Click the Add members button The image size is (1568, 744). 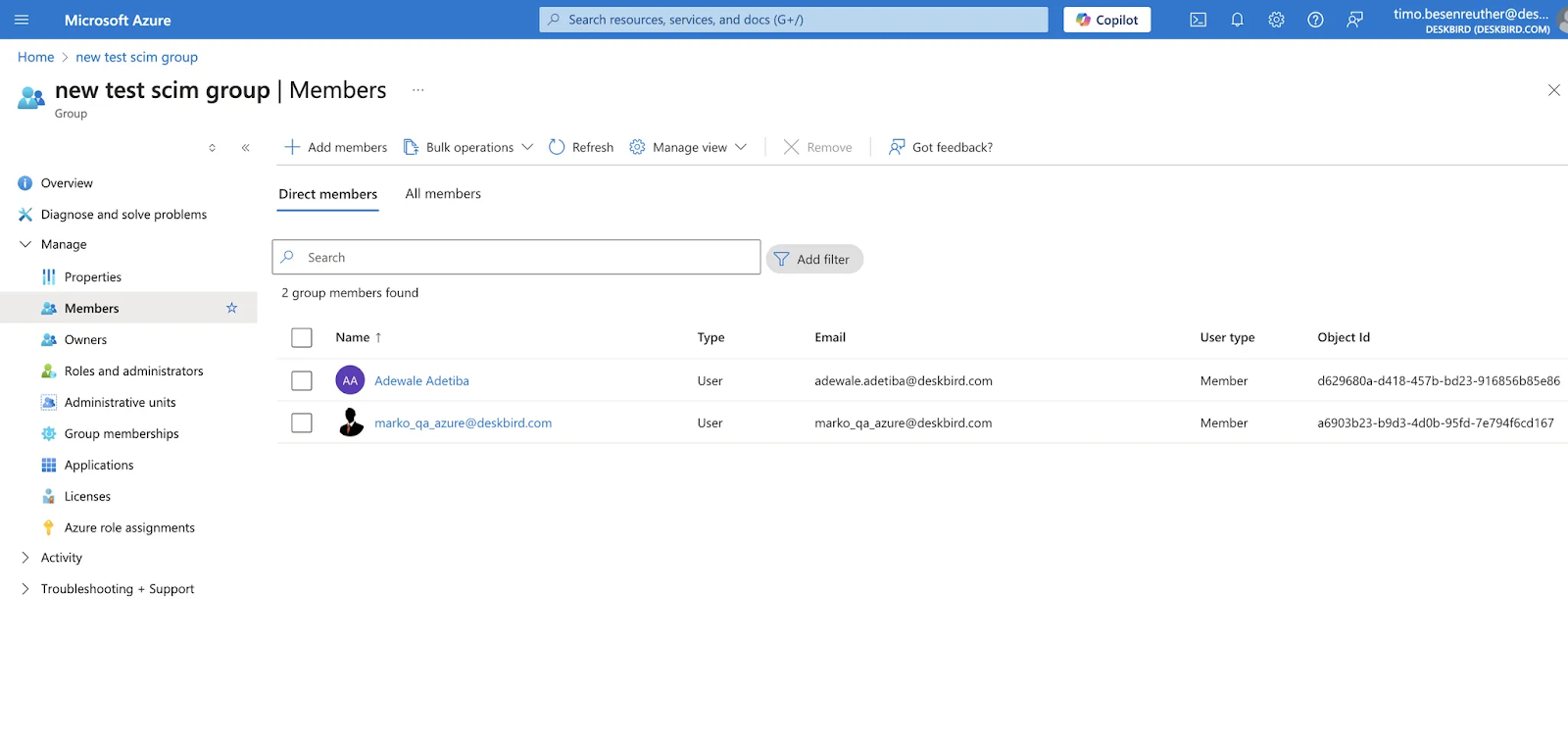click(x=335, y=147)
